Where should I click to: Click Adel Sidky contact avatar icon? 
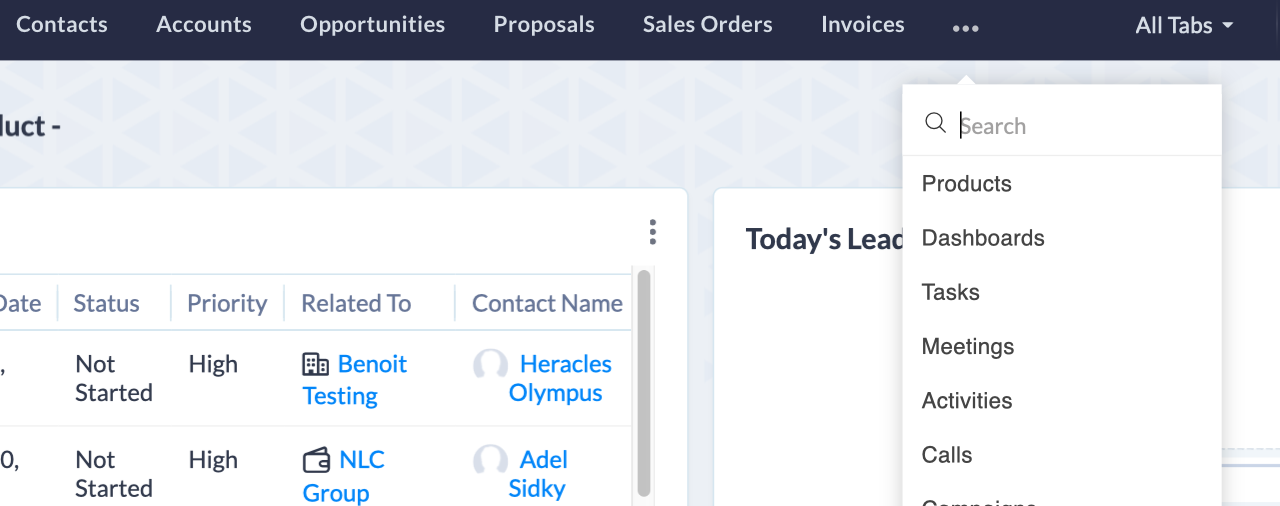tap(490, 460)
